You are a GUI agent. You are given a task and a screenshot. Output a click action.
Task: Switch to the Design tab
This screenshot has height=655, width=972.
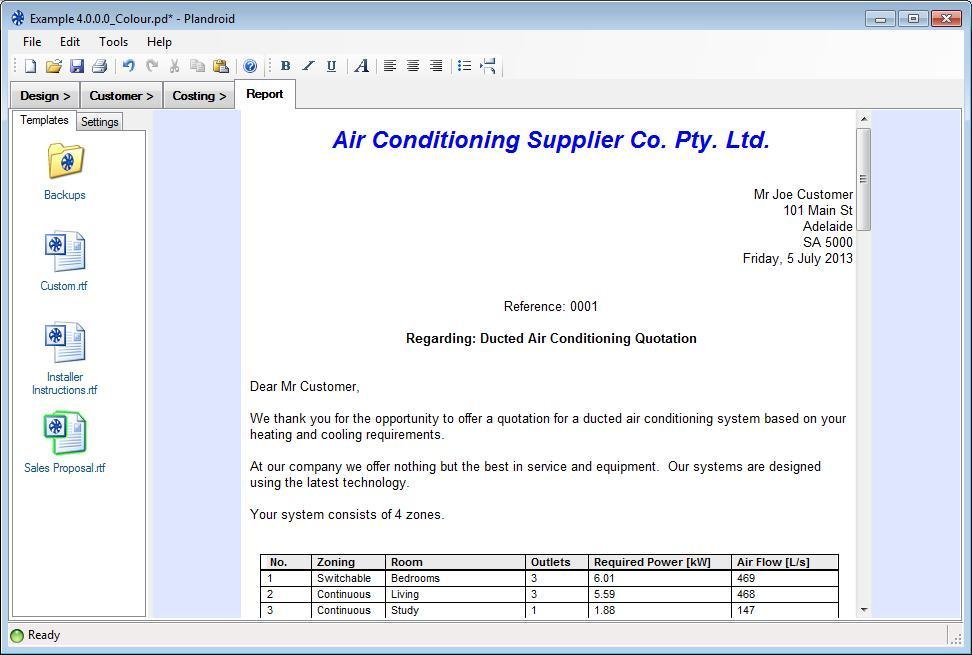point(45,95)
